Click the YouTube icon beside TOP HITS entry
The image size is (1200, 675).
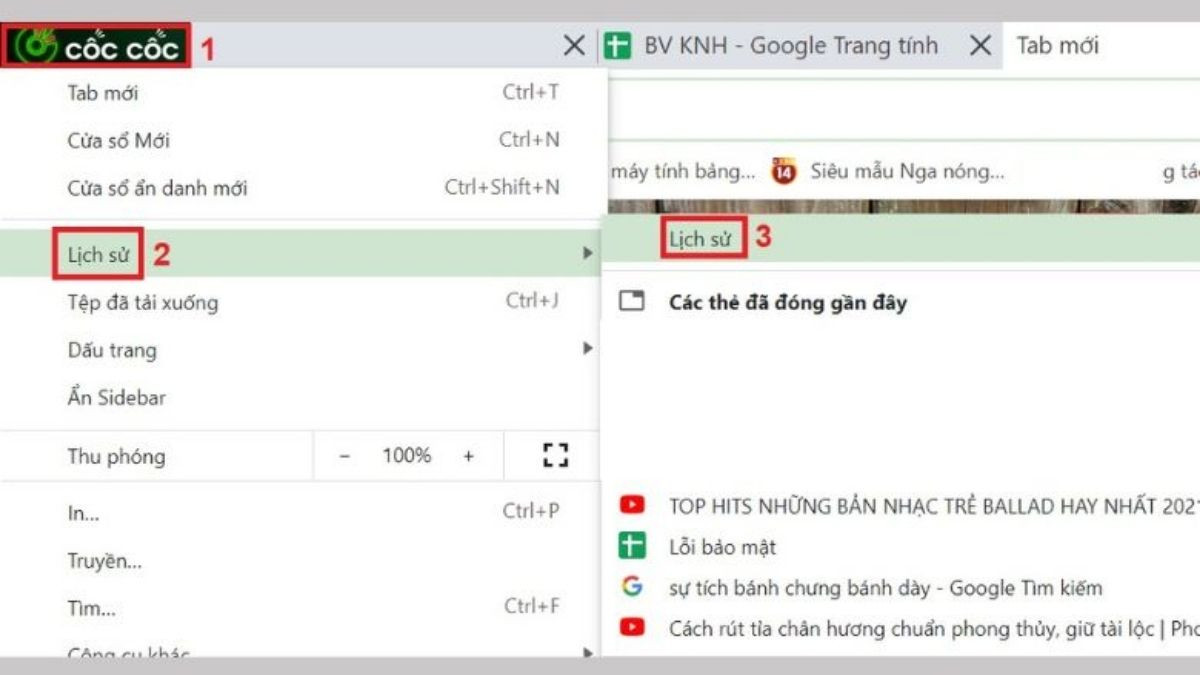click(630, 505)
